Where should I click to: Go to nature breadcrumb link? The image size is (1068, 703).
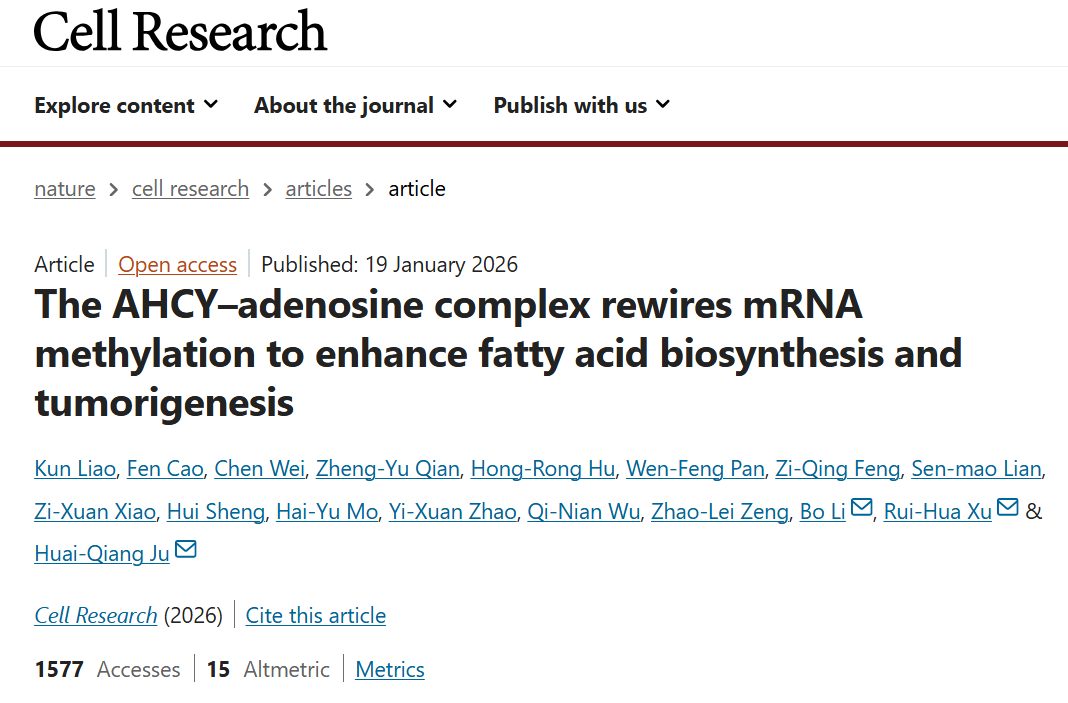(65, 189)
